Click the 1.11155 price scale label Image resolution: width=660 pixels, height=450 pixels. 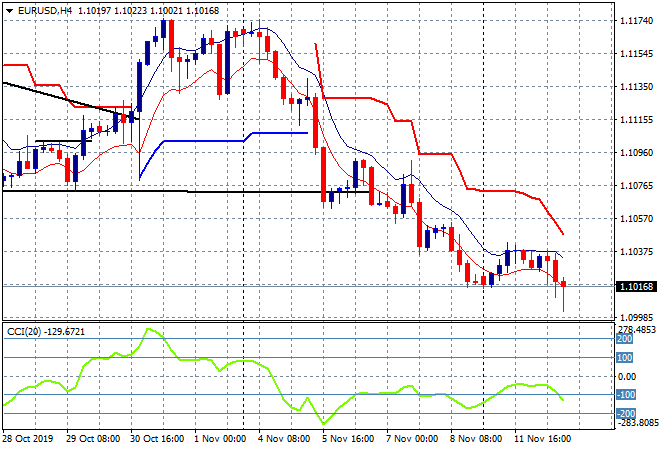[637, 120]
